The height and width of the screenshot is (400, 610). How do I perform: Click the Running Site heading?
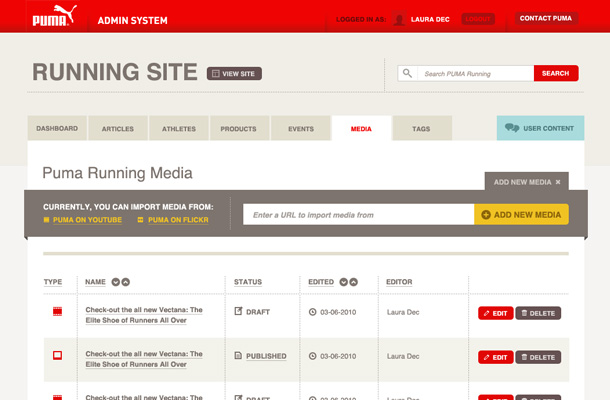tap(115, 72)
